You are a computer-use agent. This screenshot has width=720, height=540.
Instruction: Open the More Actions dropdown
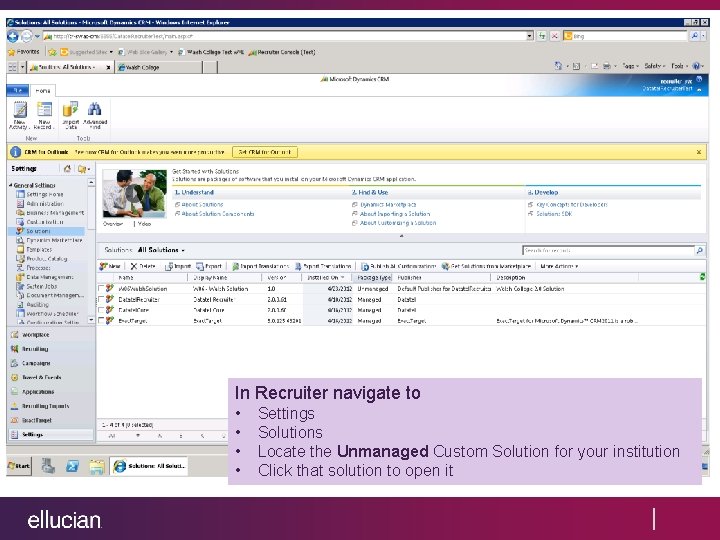(559, 266)
